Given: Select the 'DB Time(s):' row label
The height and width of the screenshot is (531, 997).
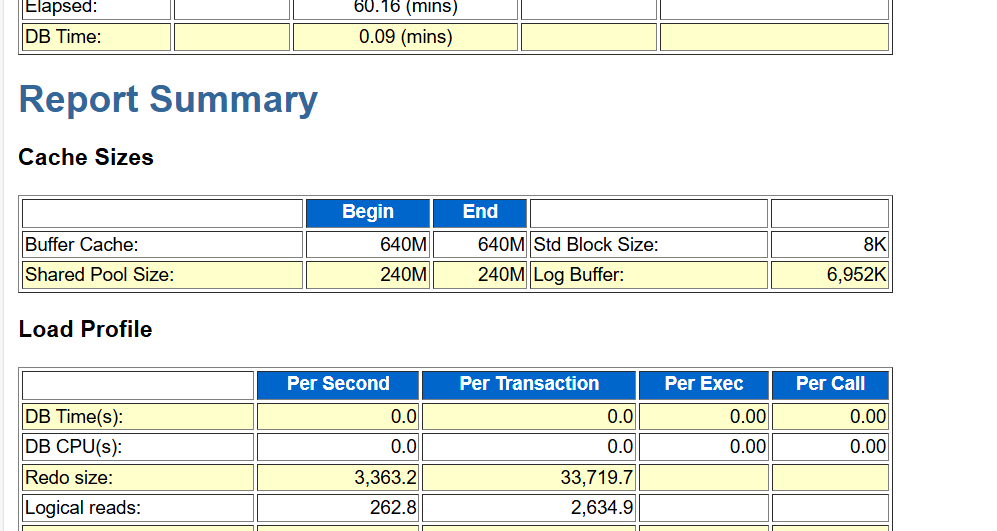Looking at the screenshot, I should pos(74,417).
